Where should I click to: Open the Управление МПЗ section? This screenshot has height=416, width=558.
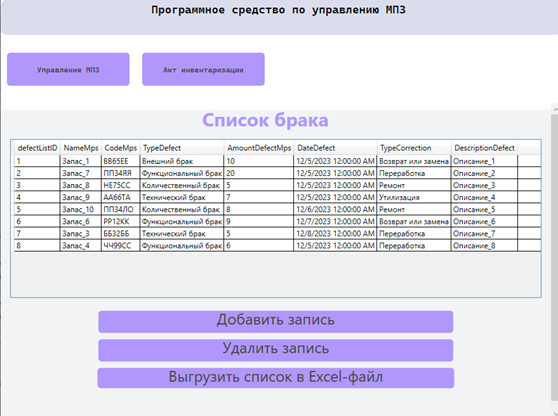[68, 69]
